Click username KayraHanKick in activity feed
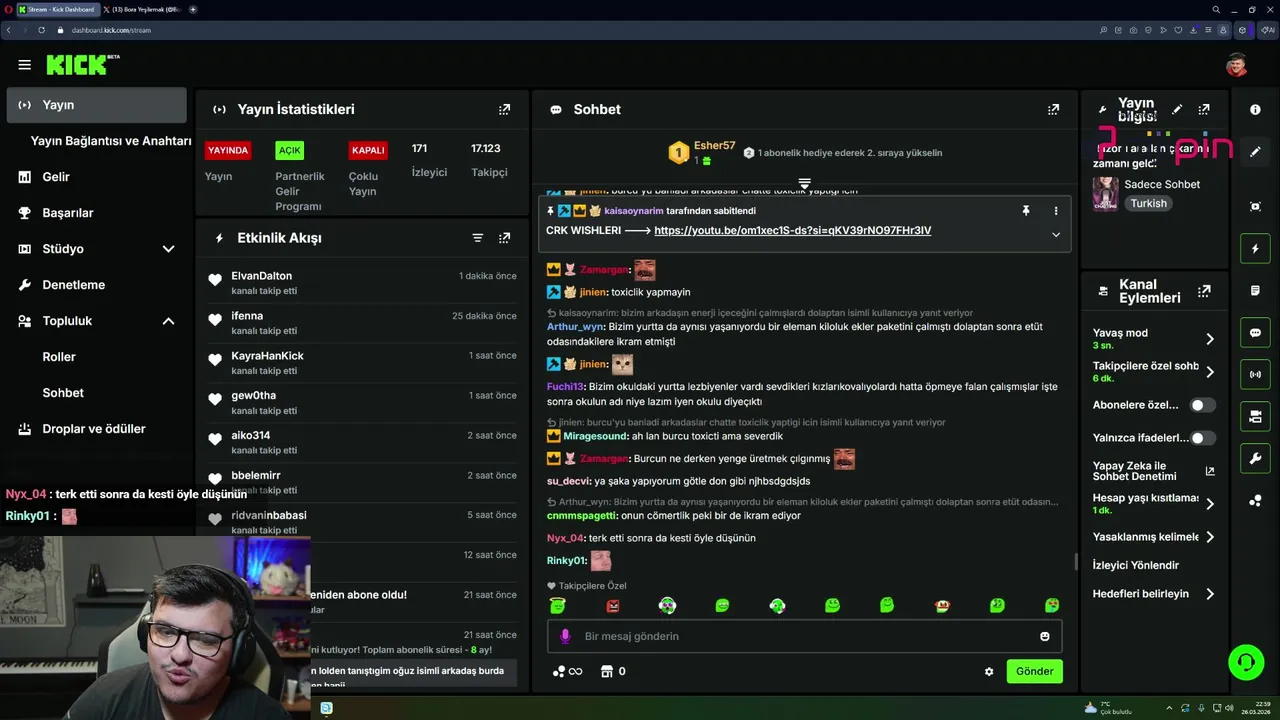Viewport: 1280px width, 720px height. click(267, 356)
